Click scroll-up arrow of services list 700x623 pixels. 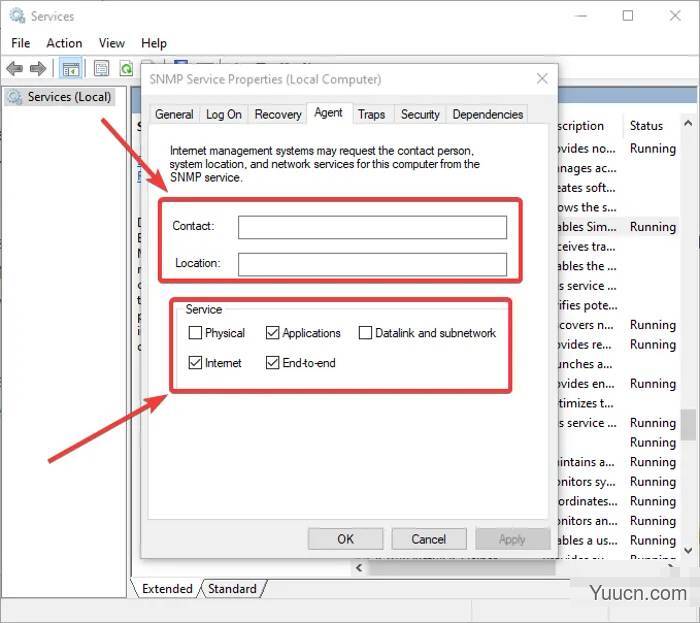[688, 123]
